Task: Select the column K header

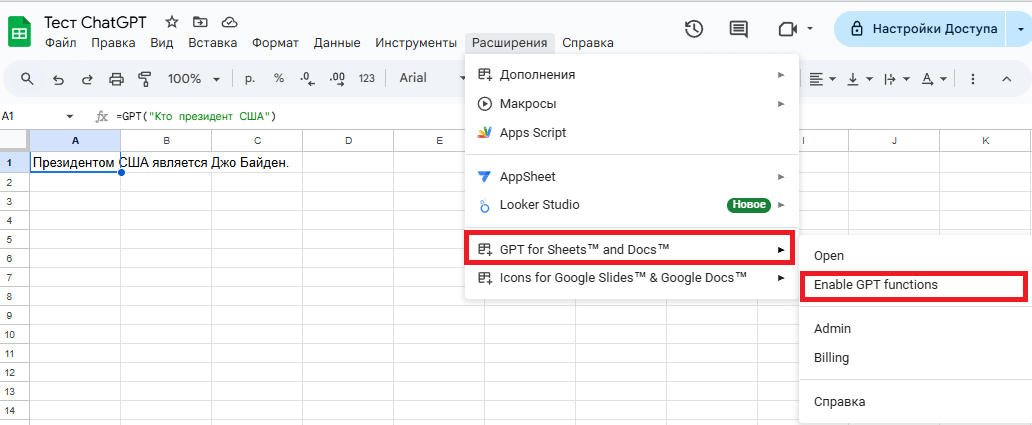Action: [x=985, y=141]
